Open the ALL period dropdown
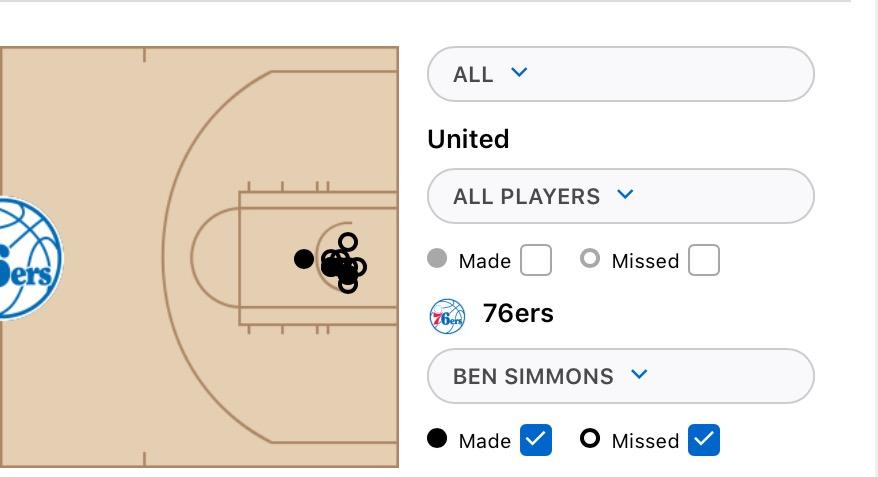The height and width of the screenshot is (477, 878). (x=620, y=74)
